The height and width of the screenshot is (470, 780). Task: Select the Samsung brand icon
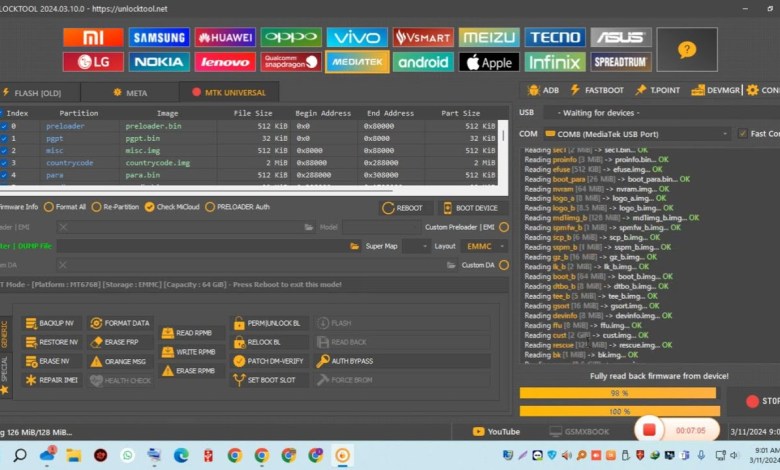(x=159, y=38)
